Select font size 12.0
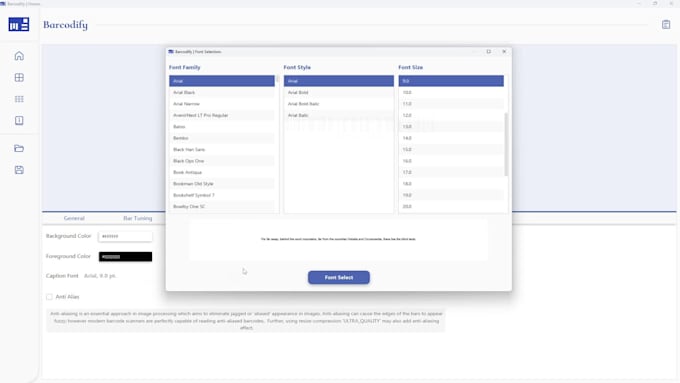Viewport: 680px width, 383px height. pyautogui.click(x=451, y=115)
